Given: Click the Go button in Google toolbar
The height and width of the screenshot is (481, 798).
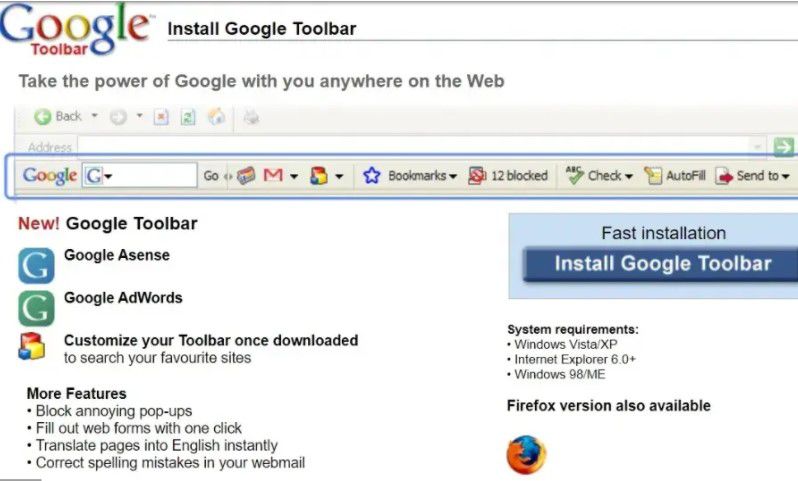Looking at the screenshot, I should pyautogui.click(x=211, y=176).
